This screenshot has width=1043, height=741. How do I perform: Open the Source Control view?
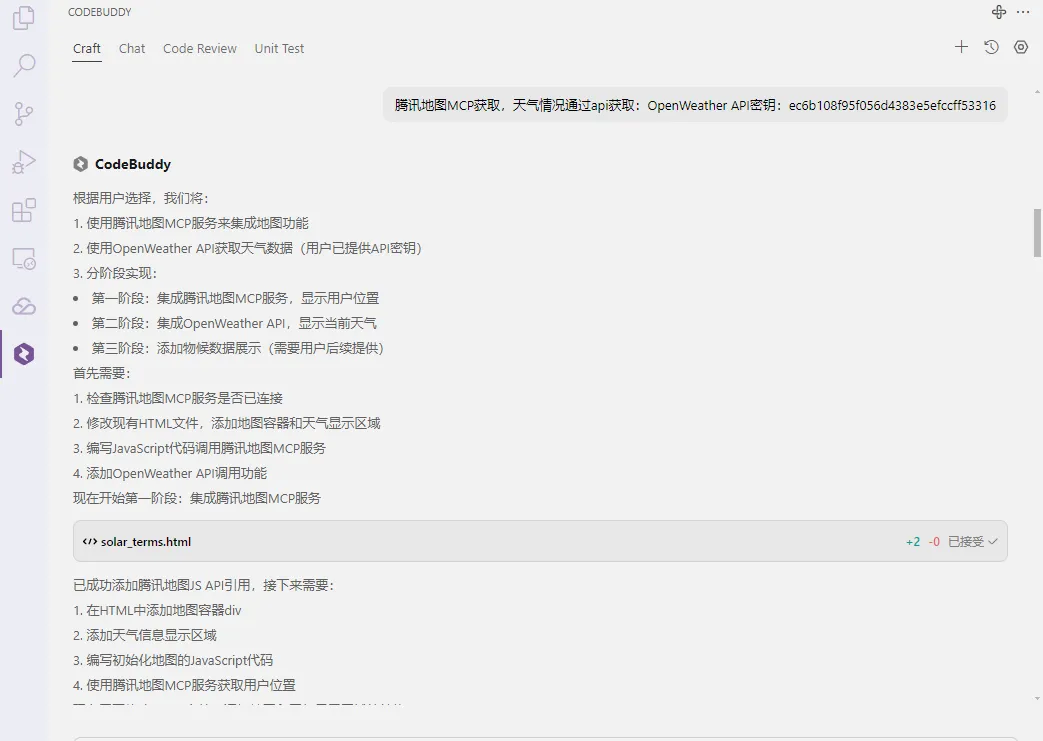coord(24,114)
